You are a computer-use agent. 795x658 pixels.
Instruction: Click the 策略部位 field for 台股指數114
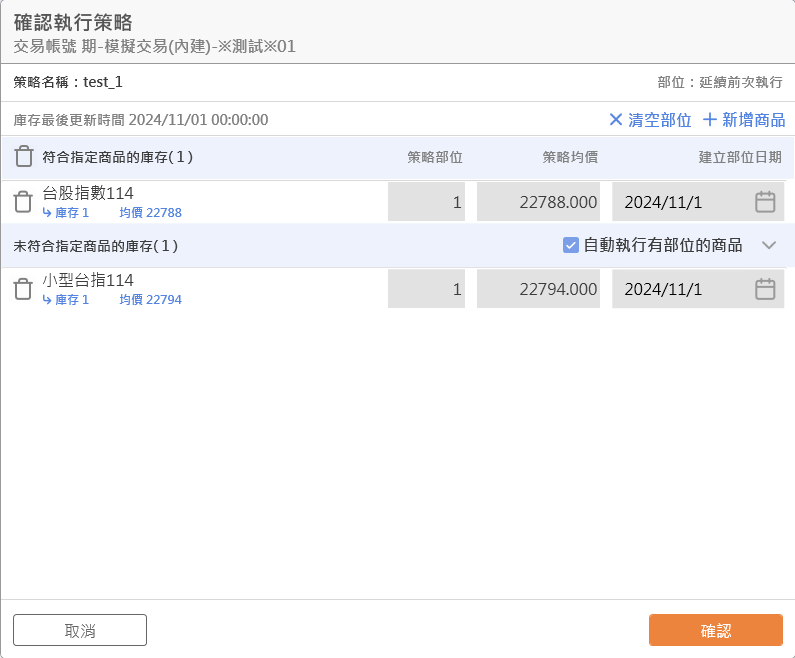tap(426, 202)
